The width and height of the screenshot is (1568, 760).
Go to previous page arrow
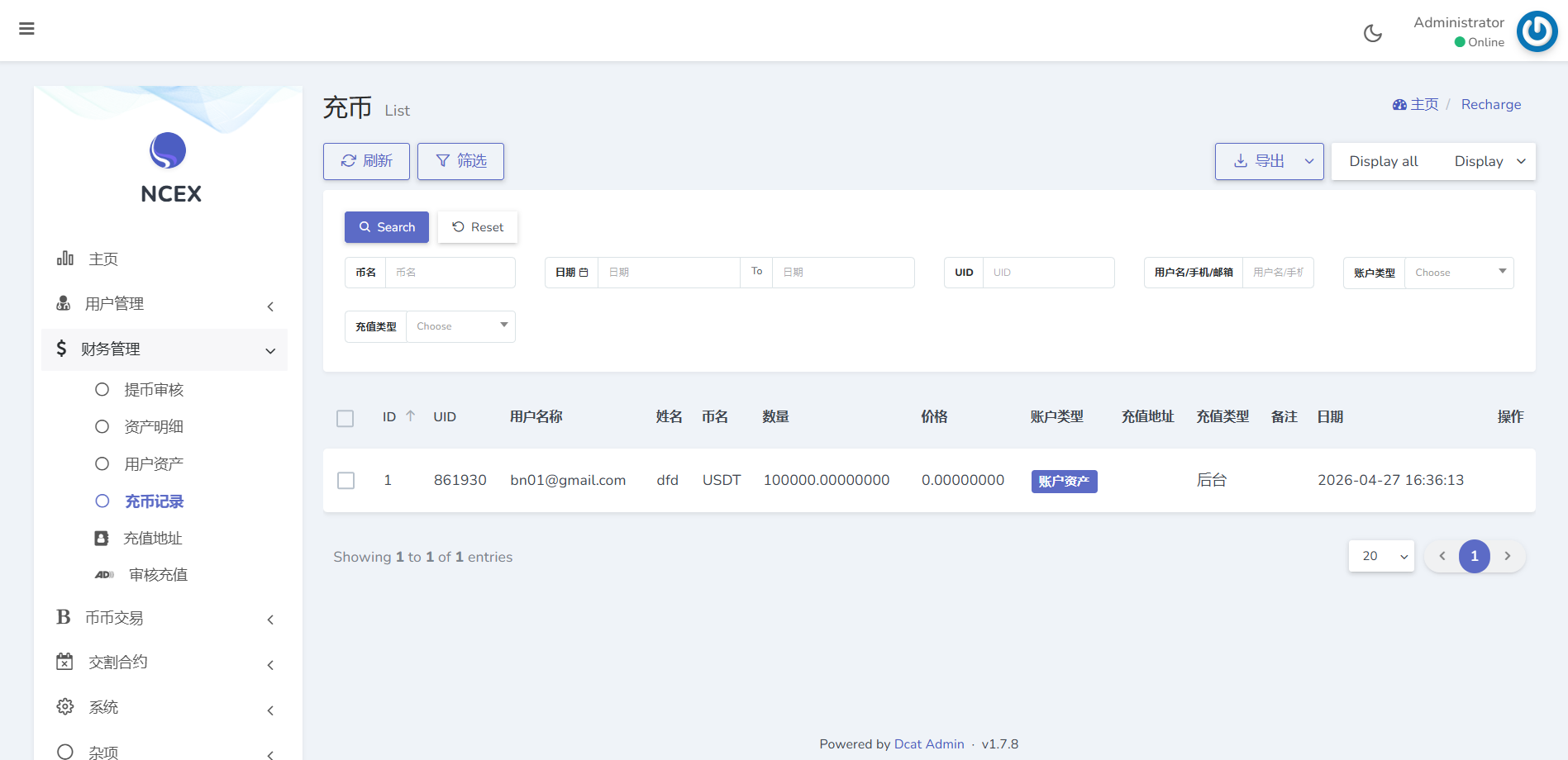1442,556
